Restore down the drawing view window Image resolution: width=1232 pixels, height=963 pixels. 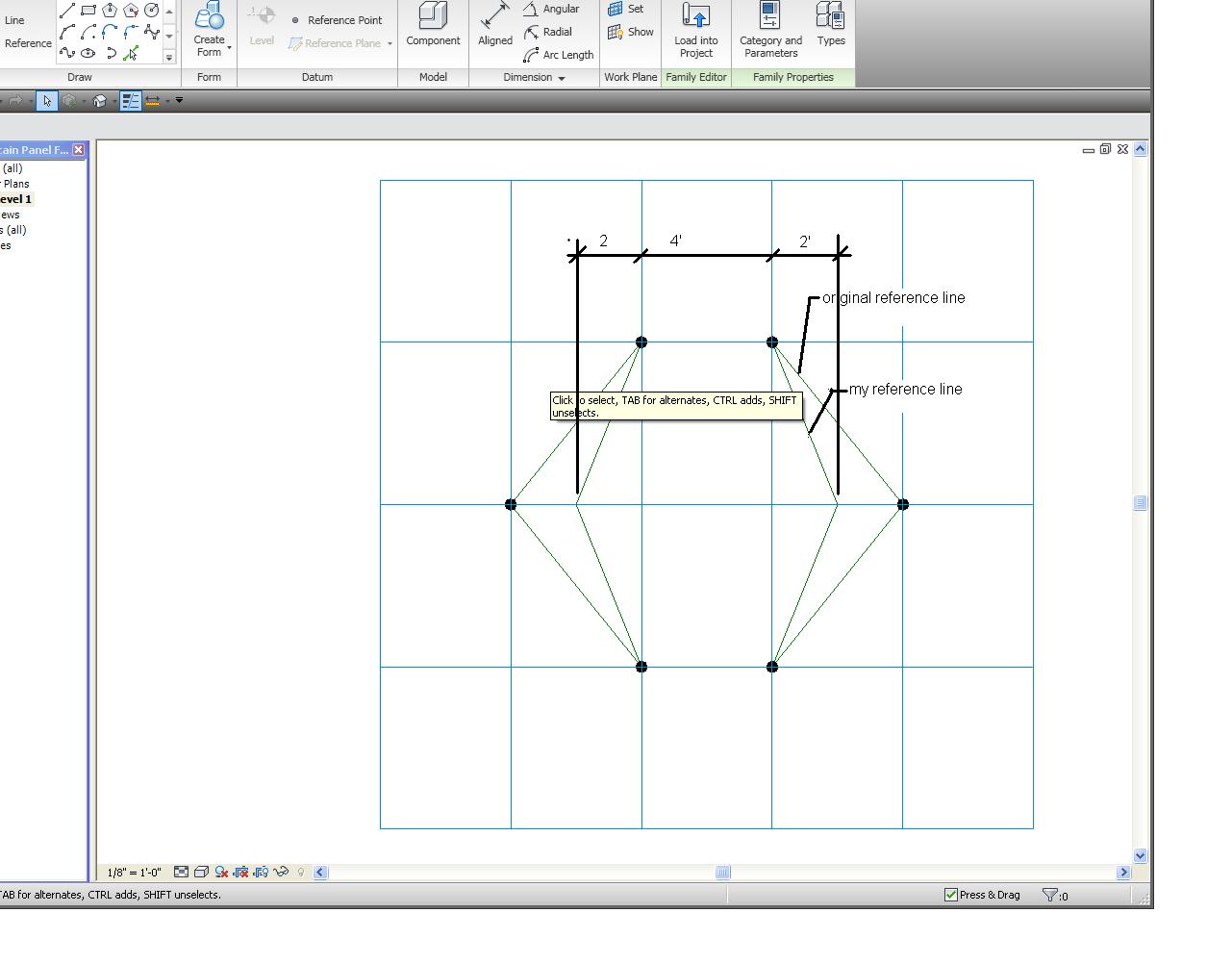pos(1105,149)
